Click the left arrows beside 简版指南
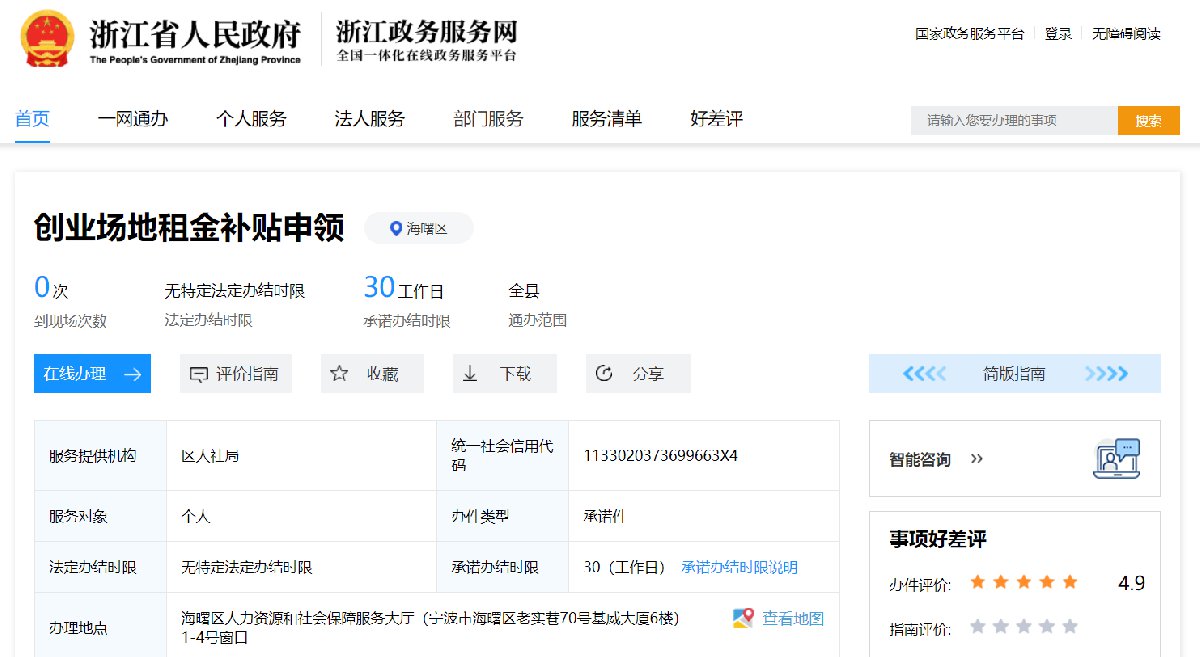 point(923,374)
